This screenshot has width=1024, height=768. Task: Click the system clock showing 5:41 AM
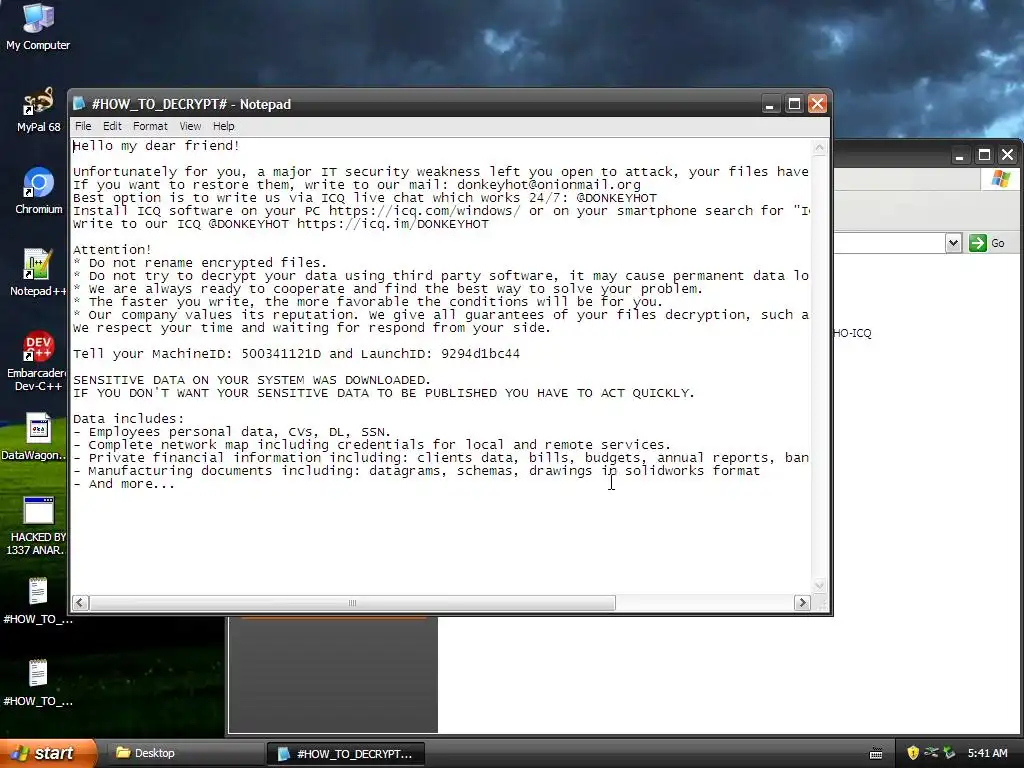coord(987,753)
